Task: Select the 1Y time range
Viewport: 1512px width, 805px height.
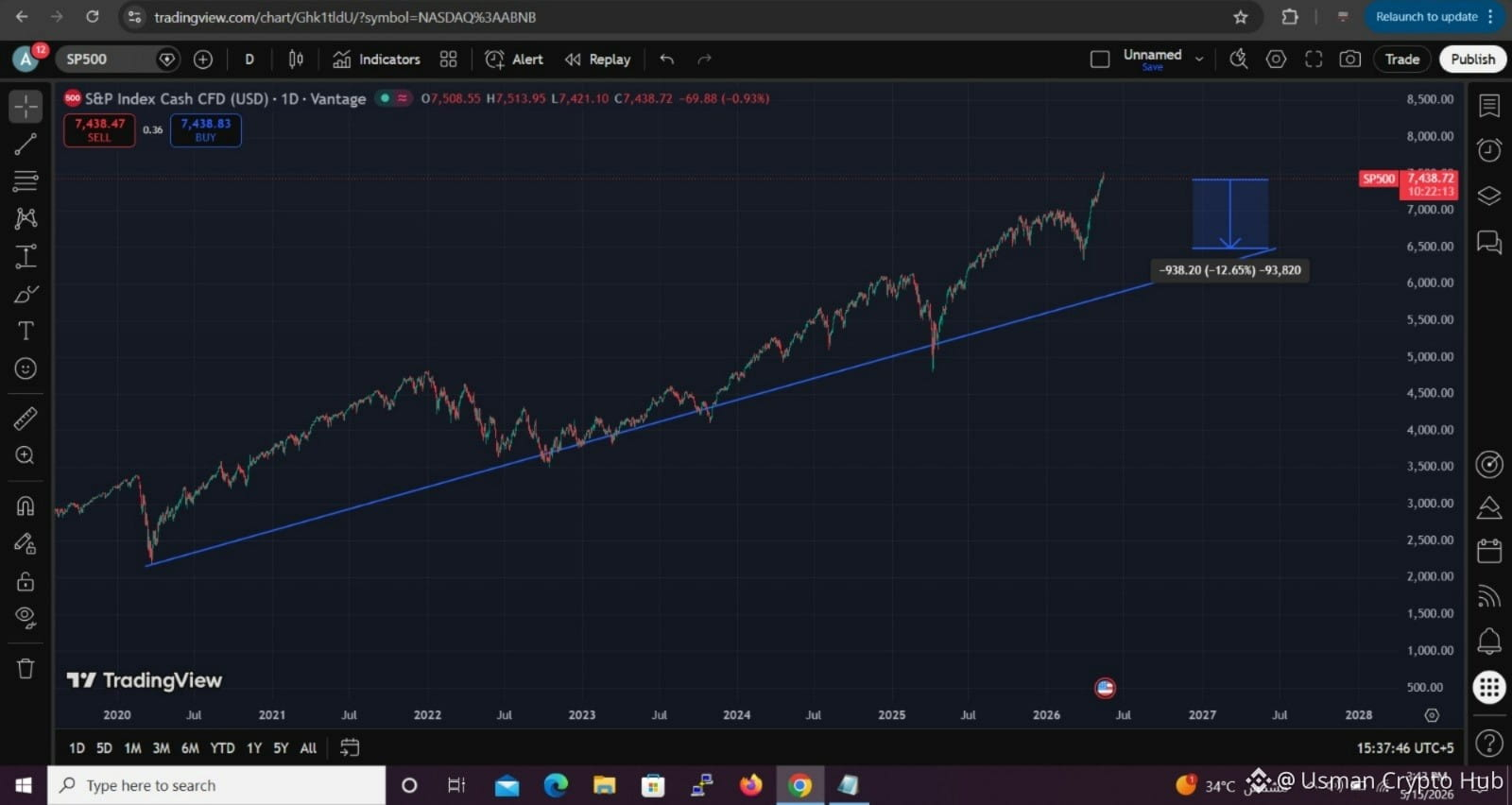Action: pyautogui.click(x=254, y=747)
